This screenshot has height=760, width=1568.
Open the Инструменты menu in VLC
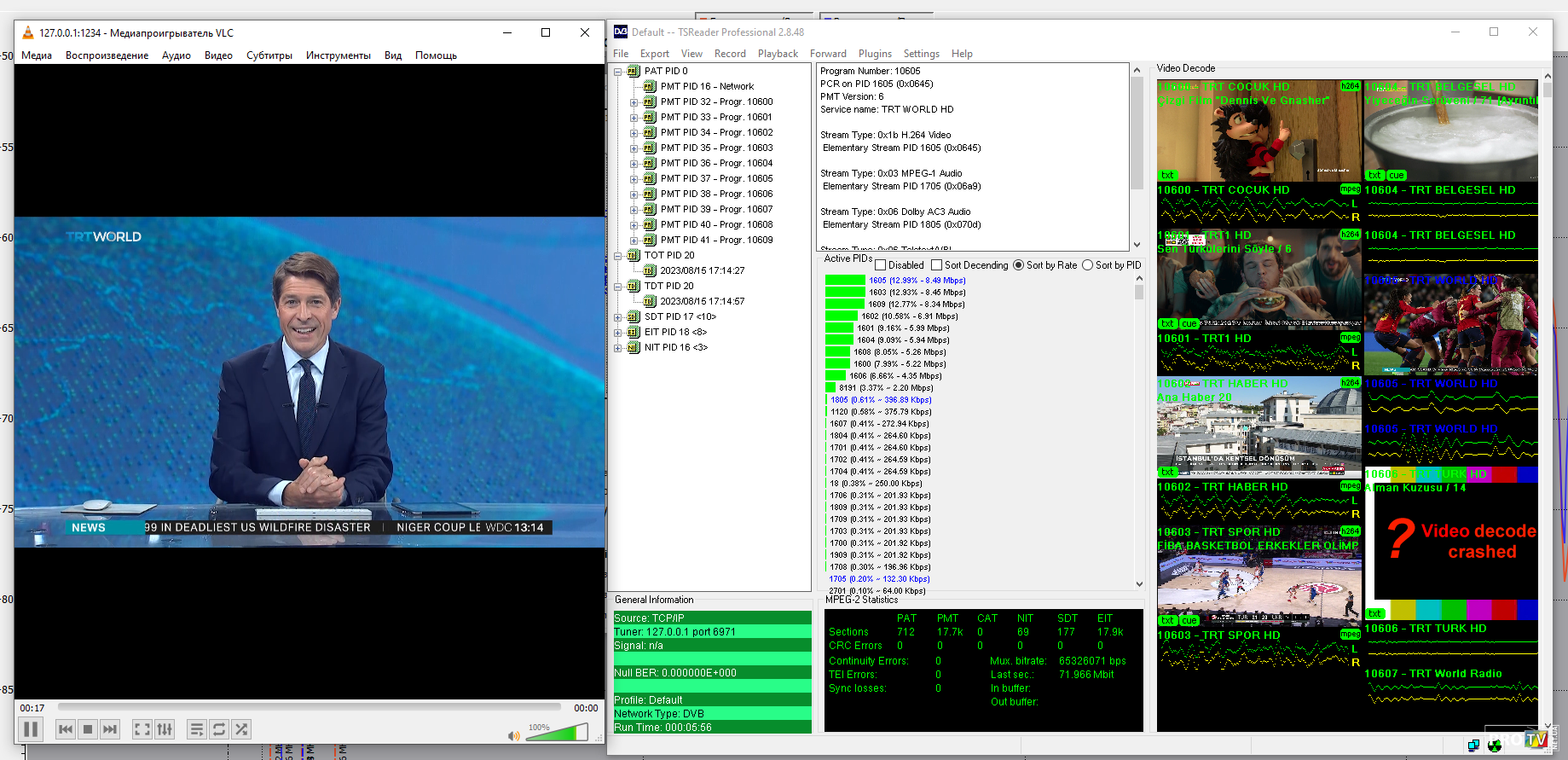point(338,55)
